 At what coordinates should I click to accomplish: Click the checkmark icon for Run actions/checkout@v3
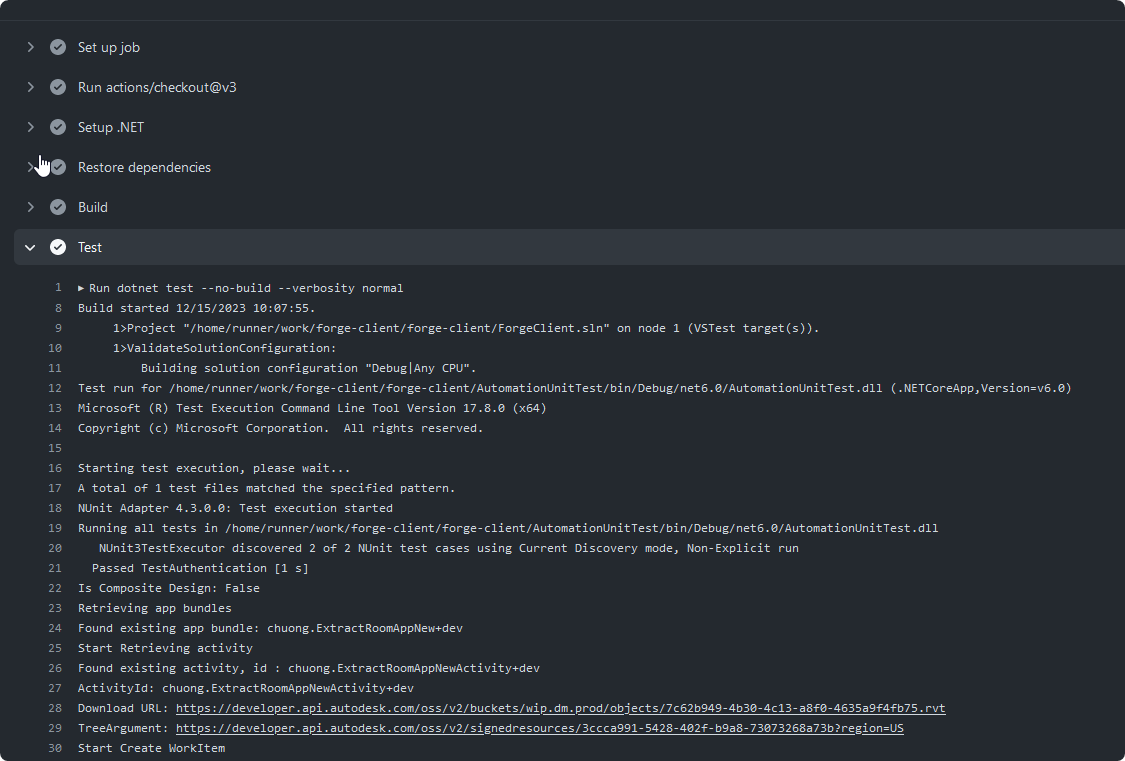[x=58, y=87]
